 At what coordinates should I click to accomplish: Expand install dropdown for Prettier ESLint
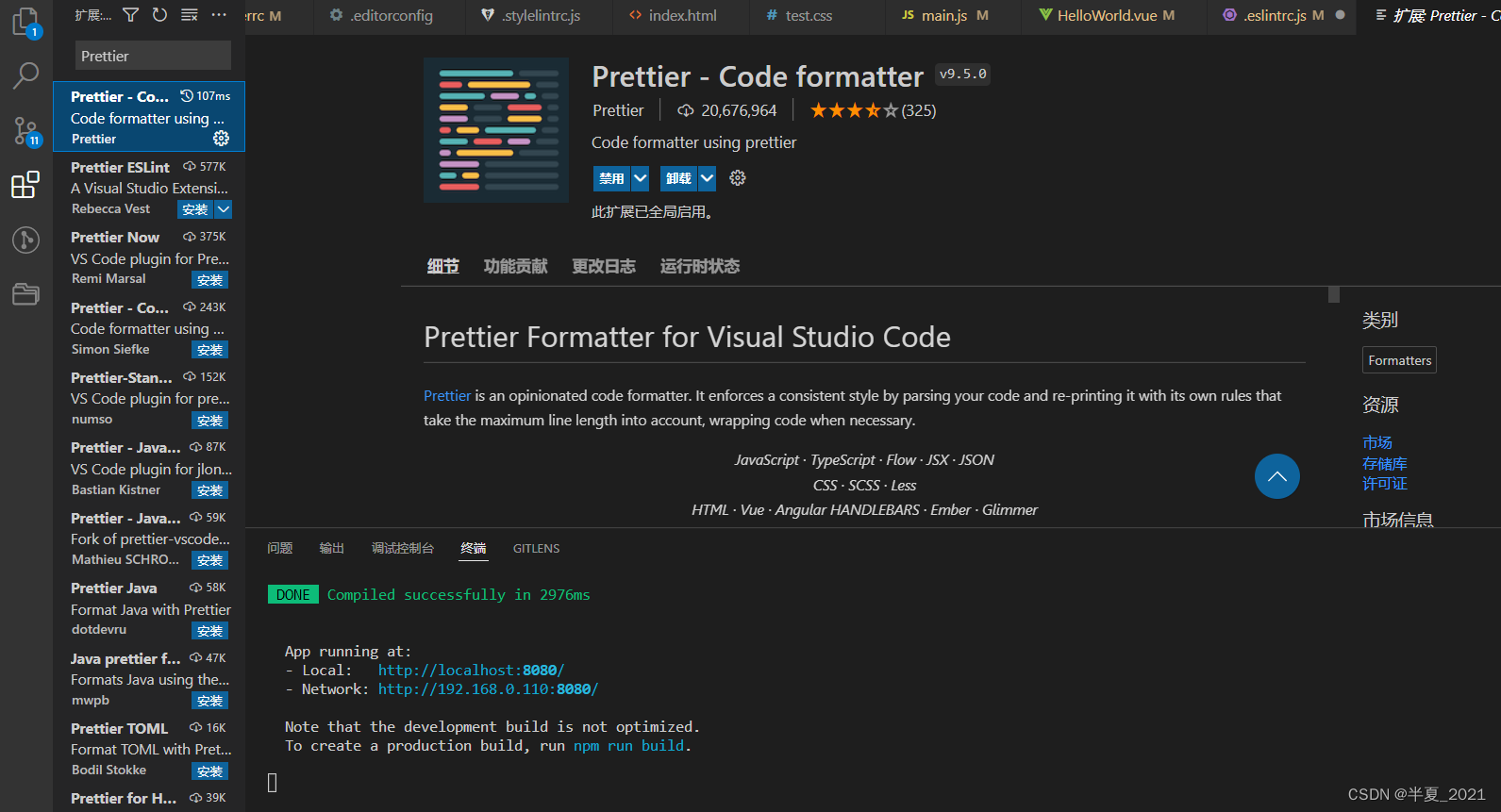click(x=223, y=209)
